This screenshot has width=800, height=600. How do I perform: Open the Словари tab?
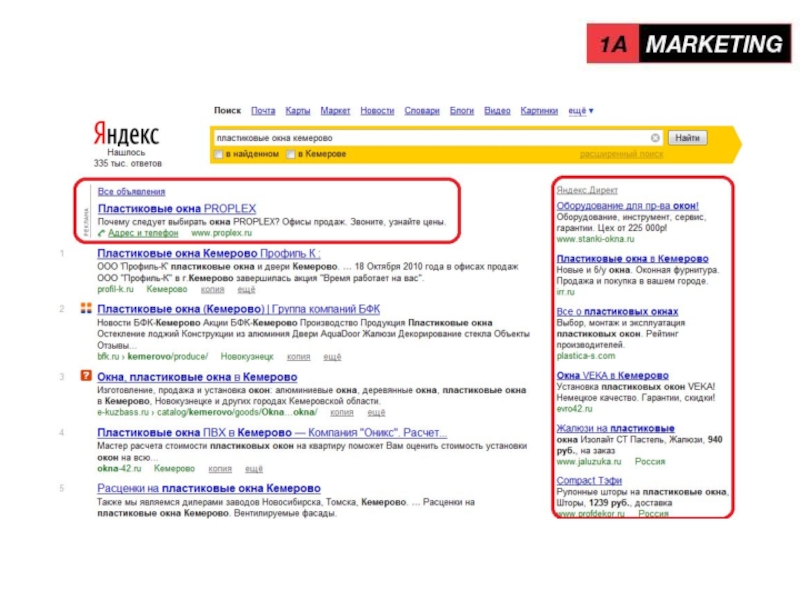click(422, 111)
